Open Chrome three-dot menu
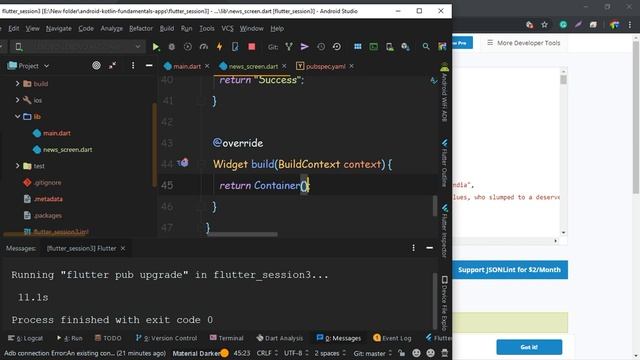The height and width of the screenshot is (360, 640). point(630,25)
